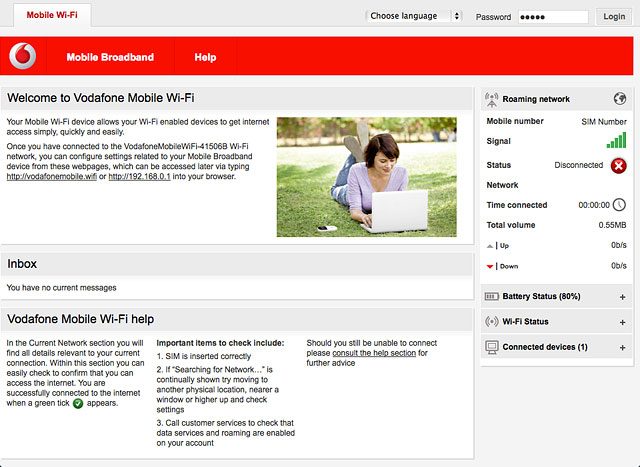Click the woman with laptop photo
The image size is (640, 467).
[367, 177]
